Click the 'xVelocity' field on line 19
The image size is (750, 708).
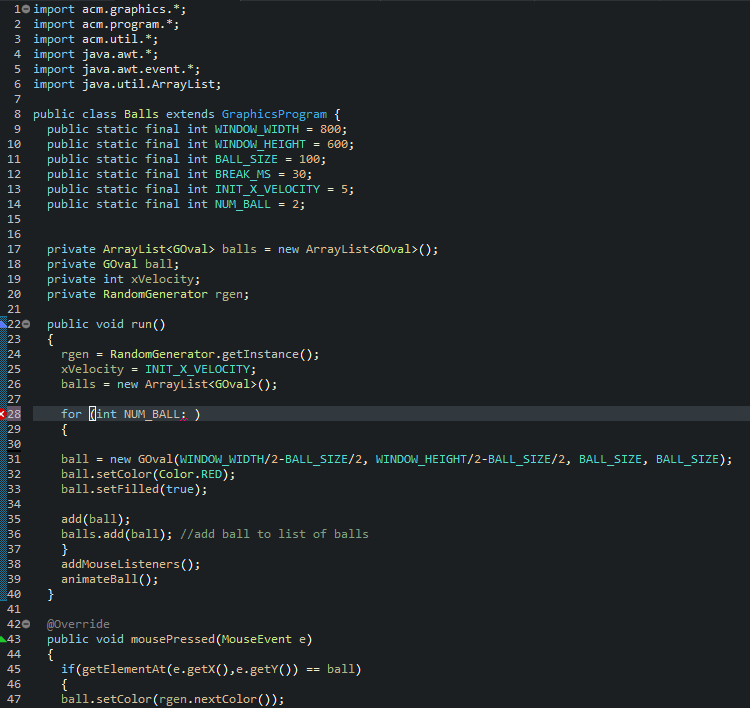(x=162, y=279)
